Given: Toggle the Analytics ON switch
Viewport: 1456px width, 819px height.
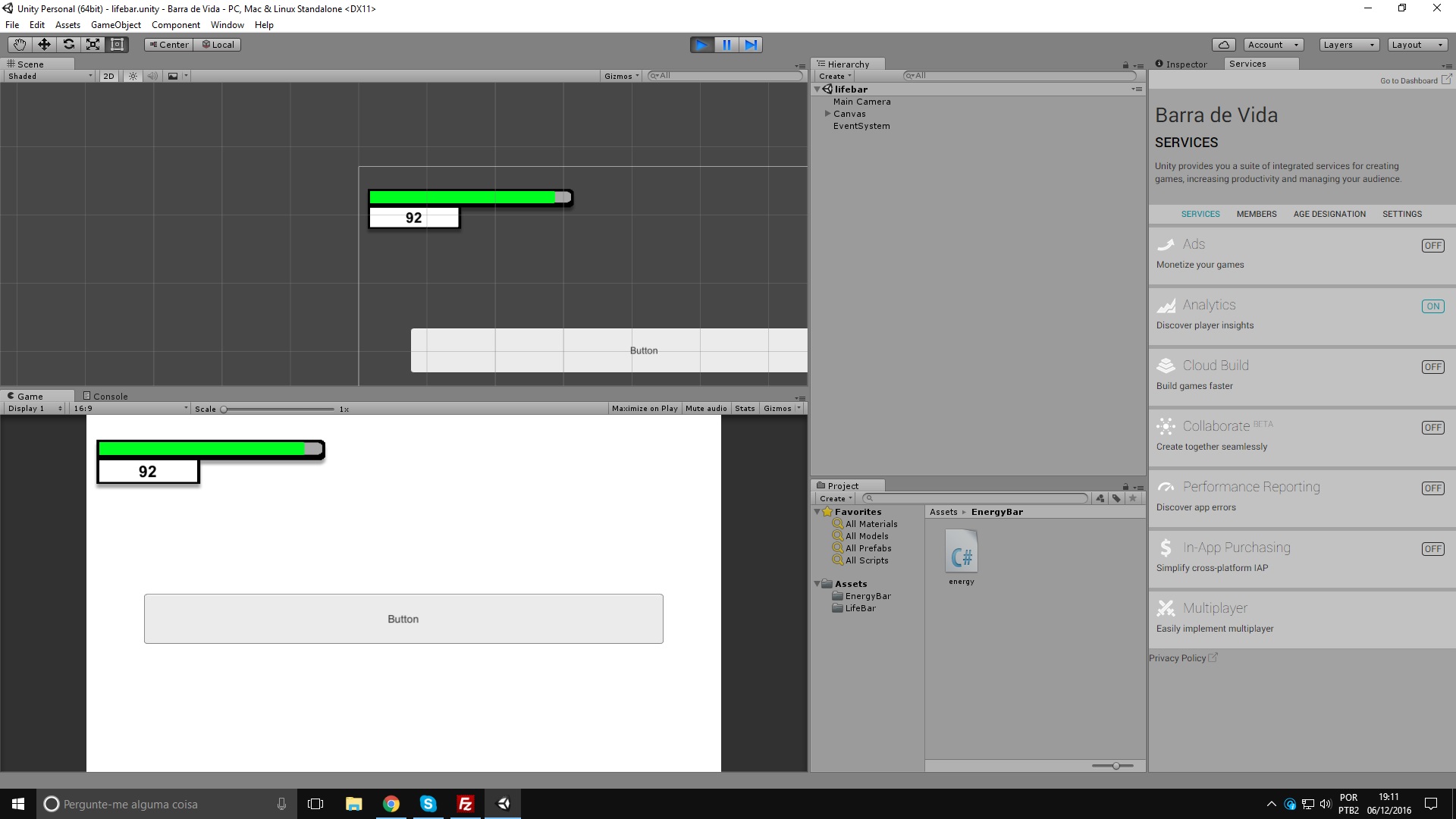Looking at the screenshot, I should (x=1432, y=306).
